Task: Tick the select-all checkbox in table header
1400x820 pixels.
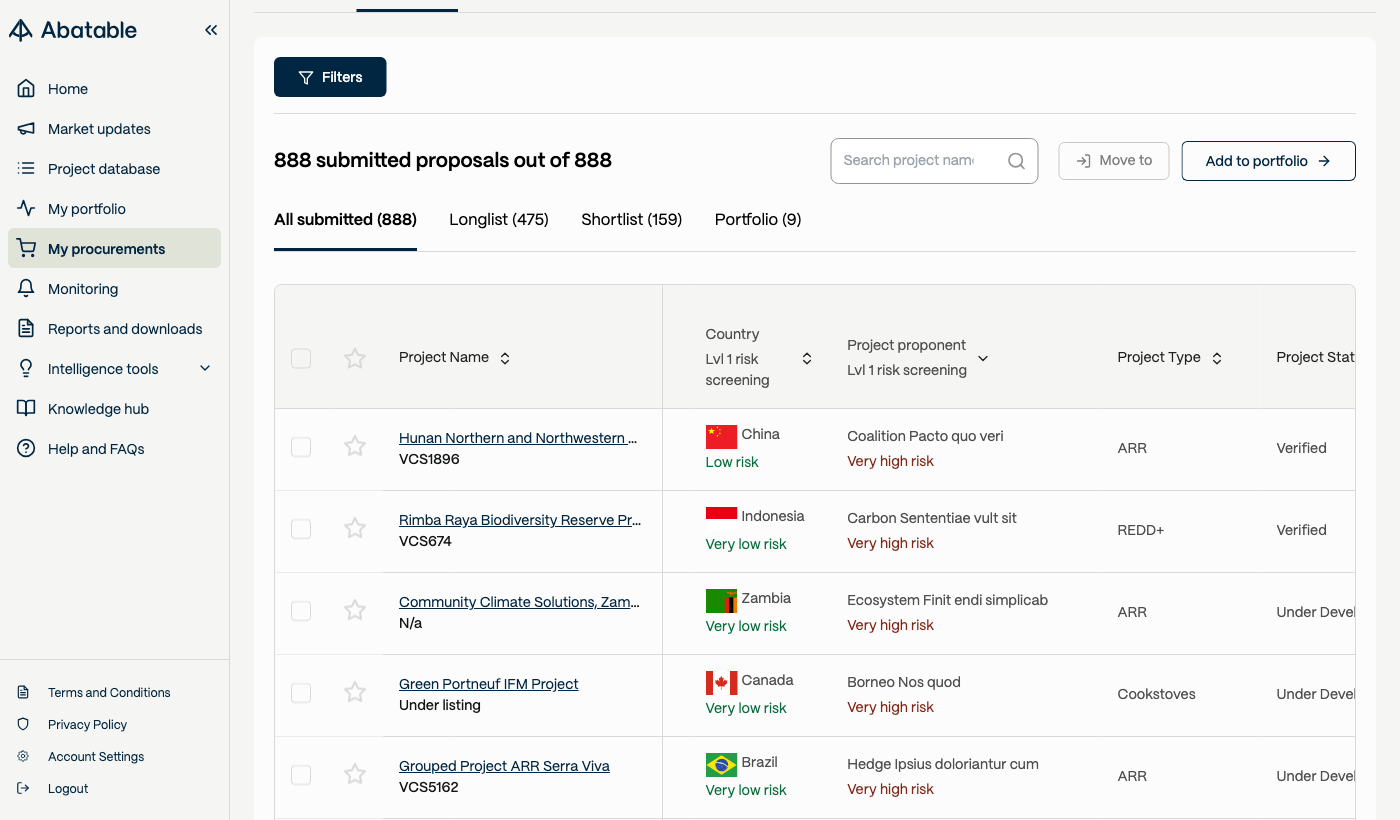Action: 301,358
